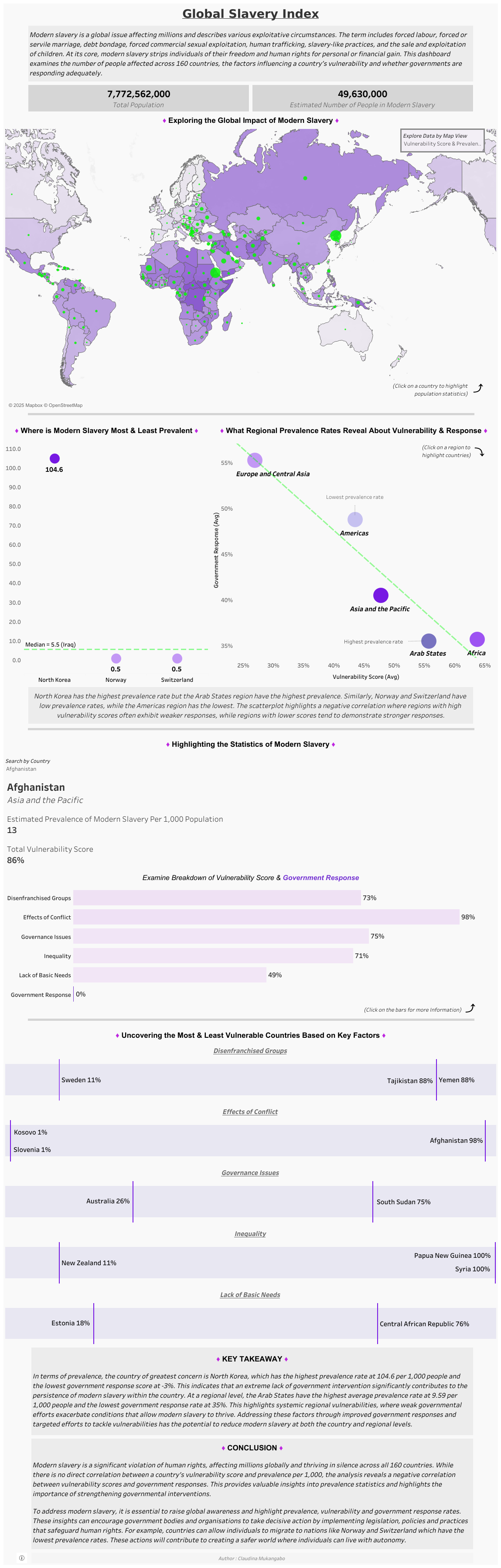The height and width of the screenshot is (1568, 501).
Task: Select the Estonia 18% marker line
Action: click(x=94, y=1323)
